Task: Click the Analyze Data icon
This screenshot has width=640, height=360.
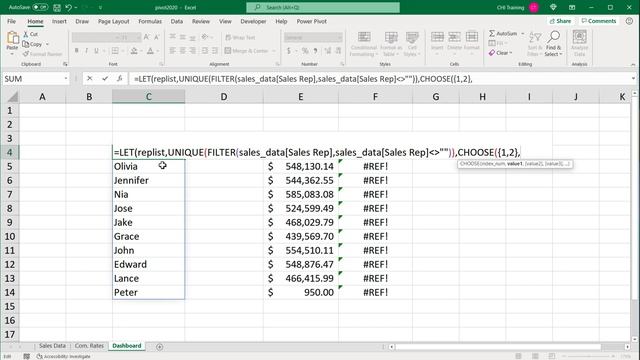Action: (579, 37)
